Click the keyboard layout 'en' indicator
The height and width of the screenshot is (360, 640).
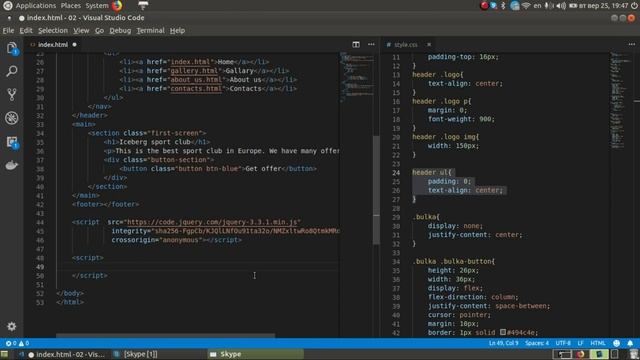coord(537,6)
